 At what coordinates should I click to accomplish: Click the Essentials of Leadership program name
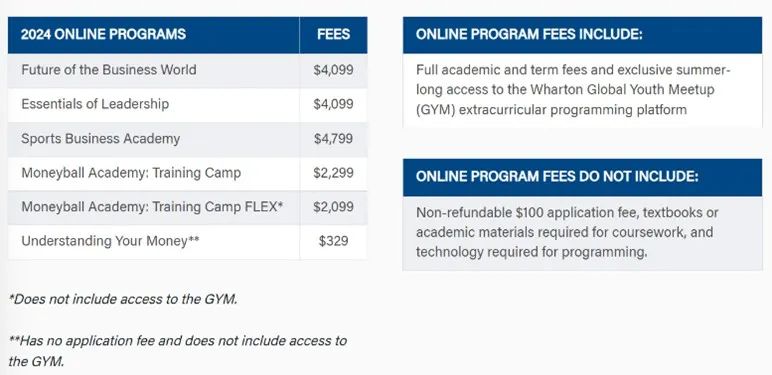click(95, 104)
